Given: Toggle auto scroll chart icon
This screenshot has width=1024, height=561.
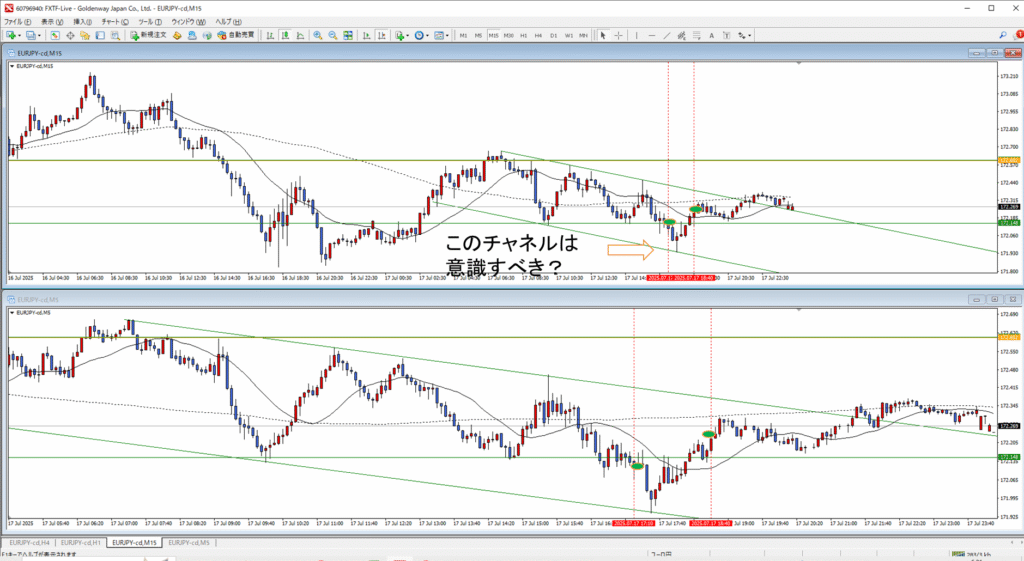Looking at the screenshot, I should click(366, 35).
